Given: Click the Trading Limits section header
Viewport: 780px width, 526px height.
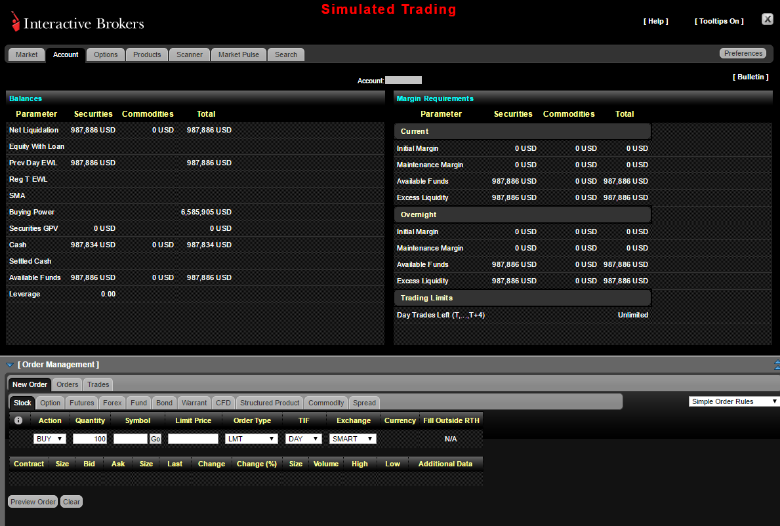Looking at the screenshot, I should point(522,298).
